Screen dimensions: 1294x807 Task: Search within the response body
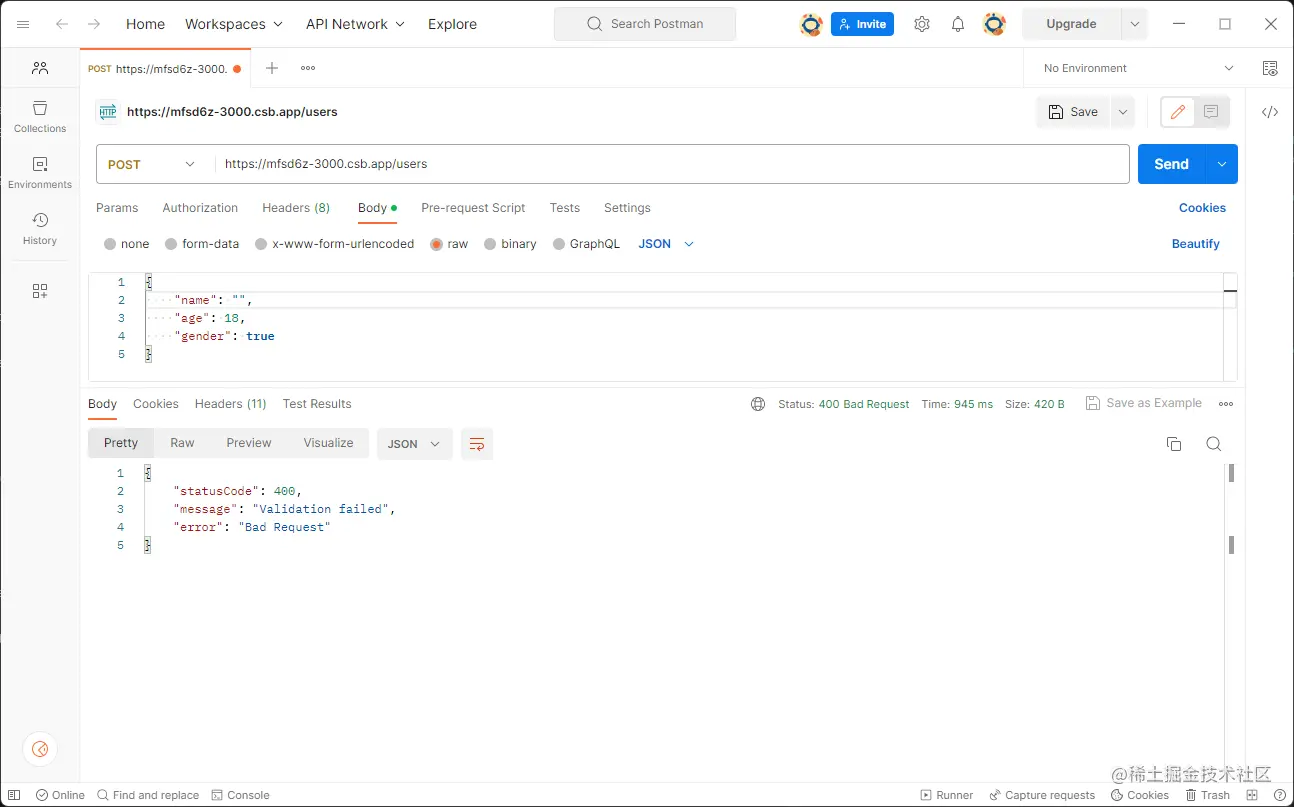1214,444
